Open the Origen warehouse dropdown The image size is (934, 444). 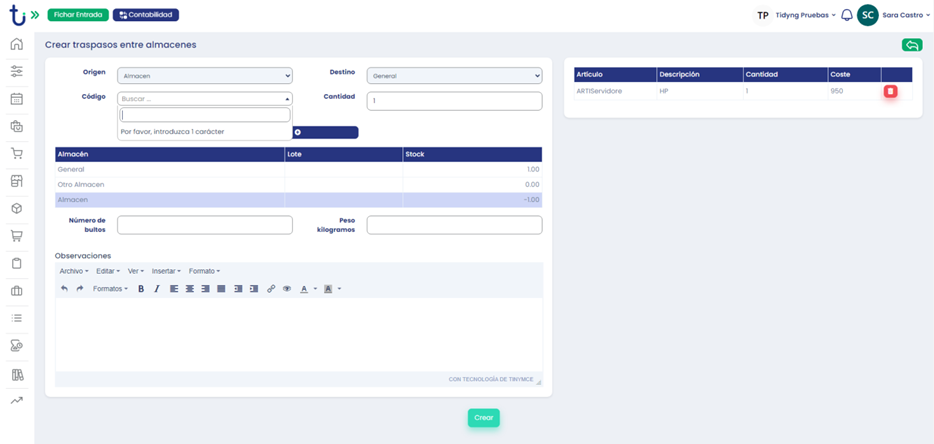point(204,76)
